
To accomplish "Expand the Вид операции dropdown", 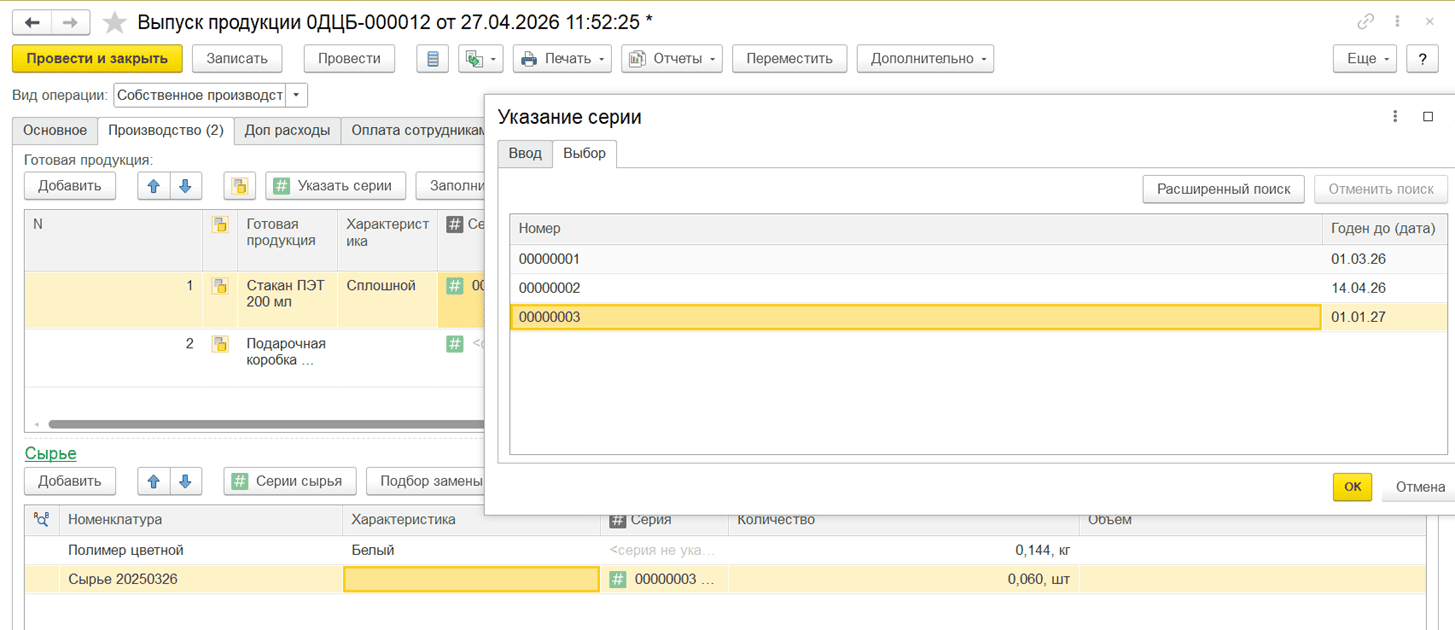I will tap(296, 95).
